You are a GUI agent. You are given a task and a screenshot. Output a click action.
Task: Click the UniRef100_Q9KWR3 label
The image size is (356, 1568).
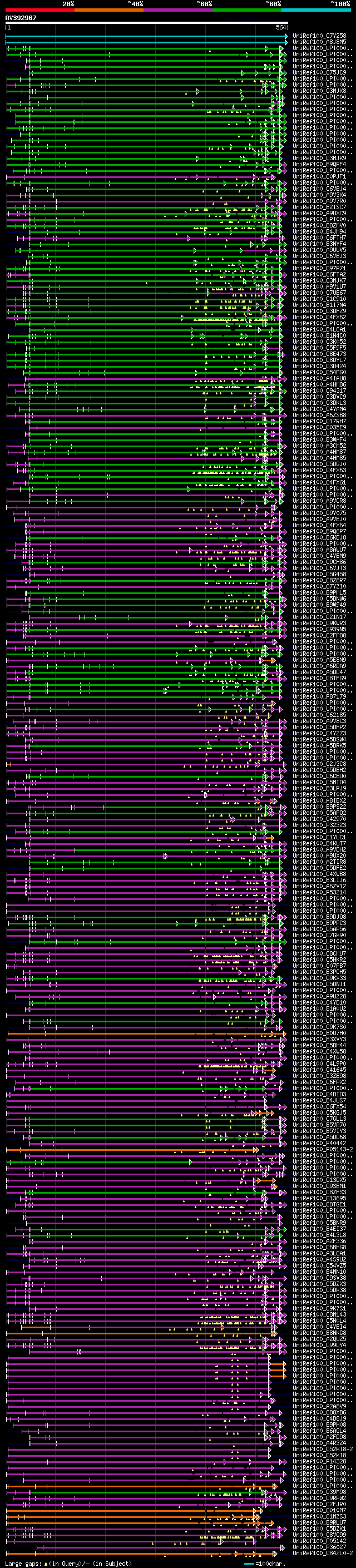pyautogui.click(x=319, y=624)
